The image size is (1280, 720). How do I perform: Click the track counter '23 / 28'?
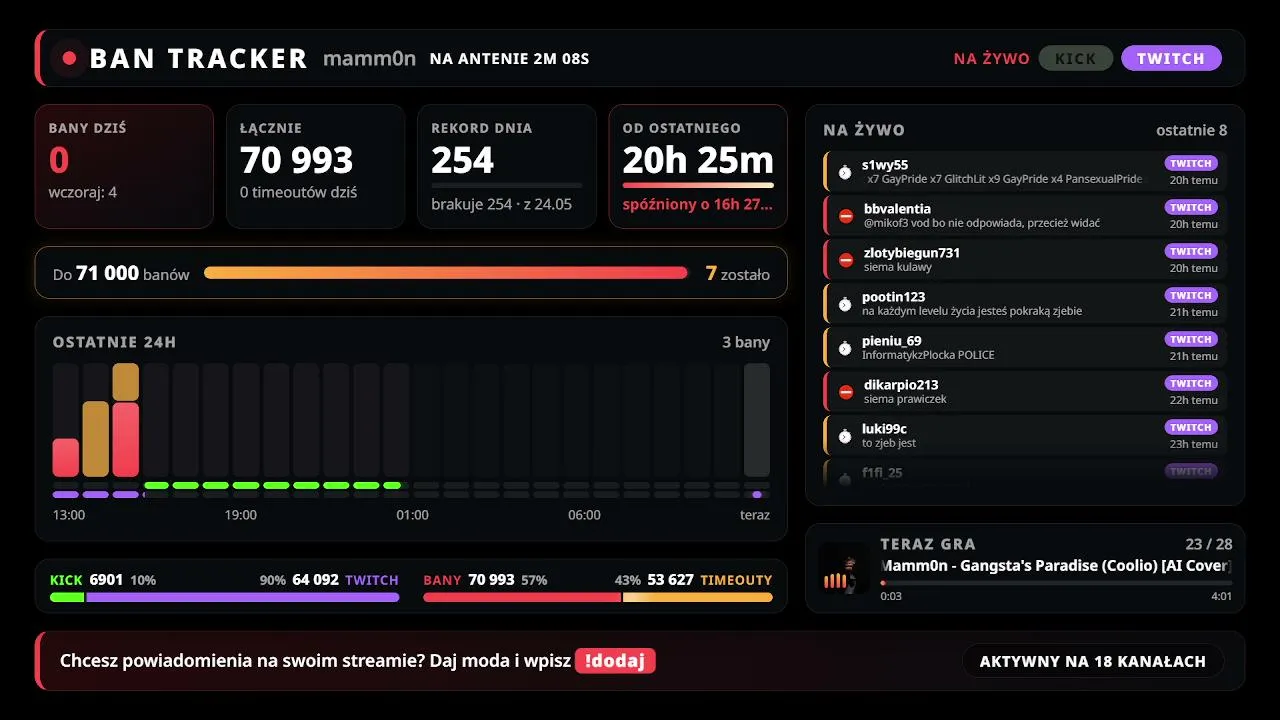click(x=1208, y=544)
